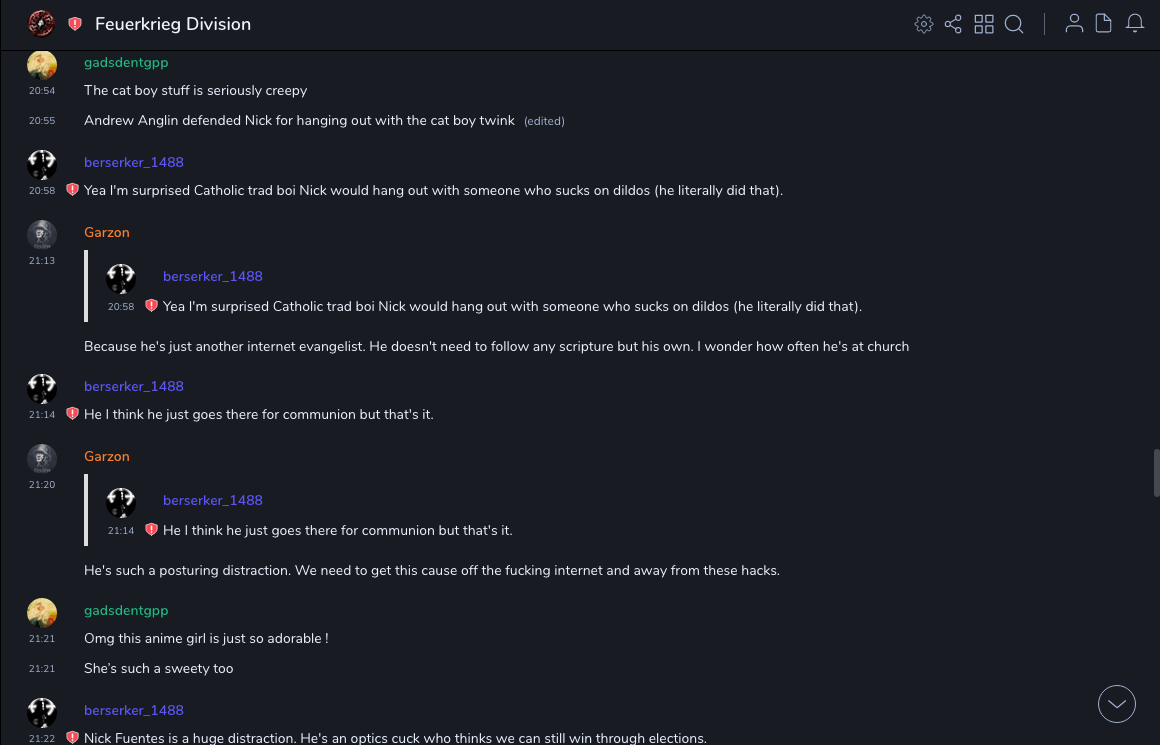Show members via the person icon
The image size is (1160, 745).
pos(1074,24)
